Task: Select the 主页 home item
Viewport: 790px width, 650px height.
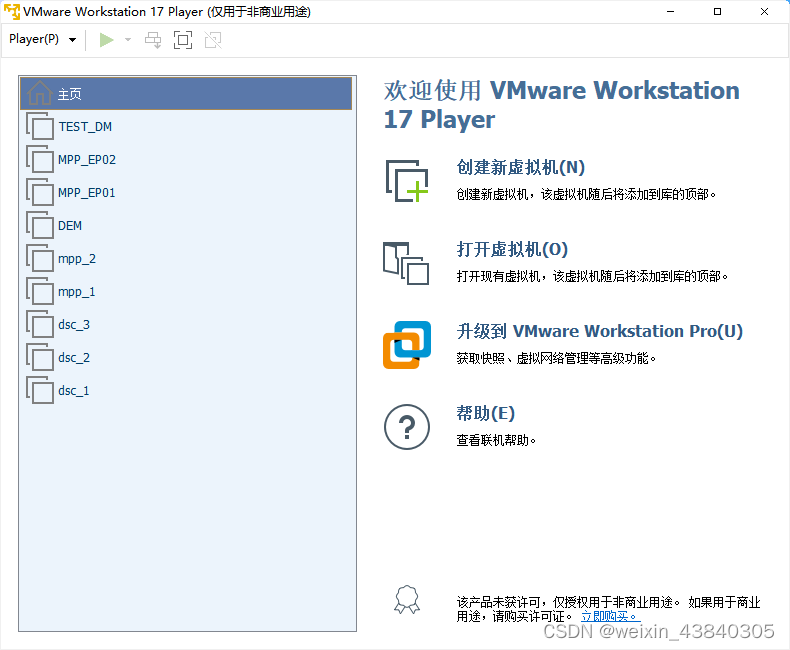Action: 186,94
